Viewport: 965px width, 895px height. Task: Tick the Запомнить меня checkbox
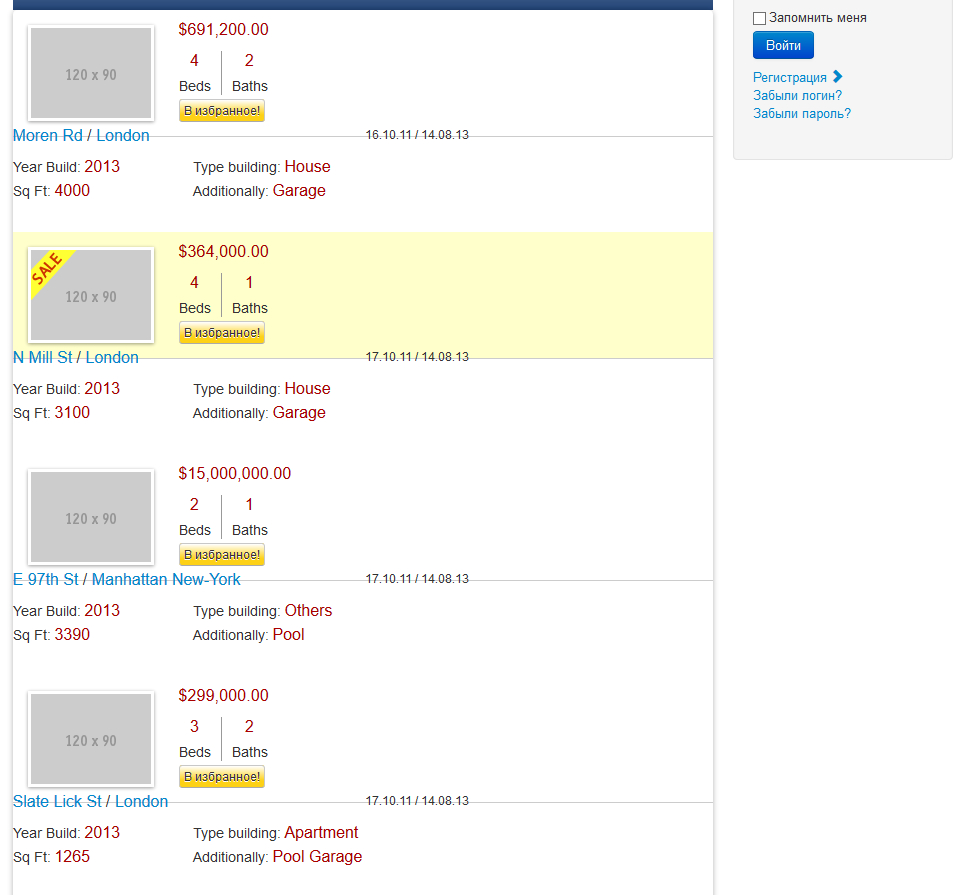(x=759, y=18)
